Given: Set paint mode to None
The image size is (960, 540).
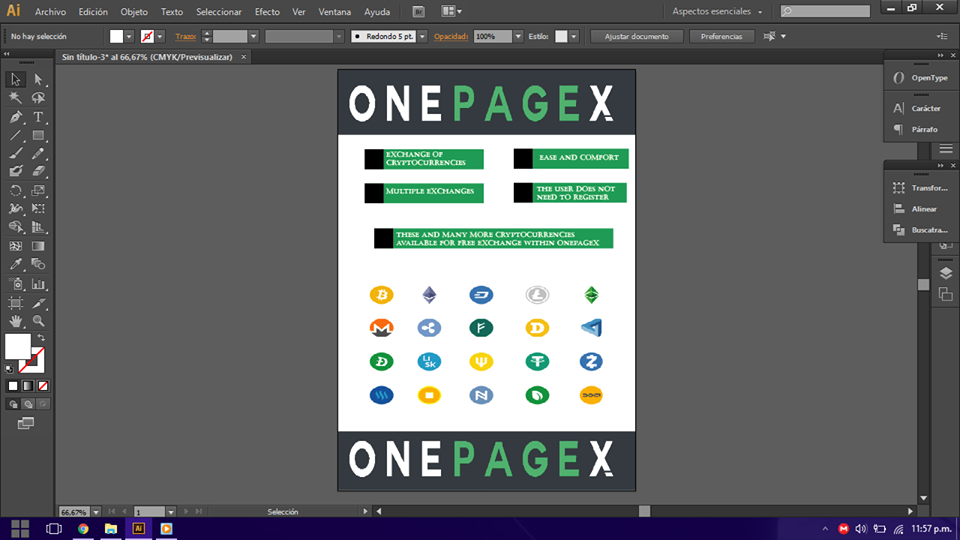Looking at the screenshot, I should 43,386.
